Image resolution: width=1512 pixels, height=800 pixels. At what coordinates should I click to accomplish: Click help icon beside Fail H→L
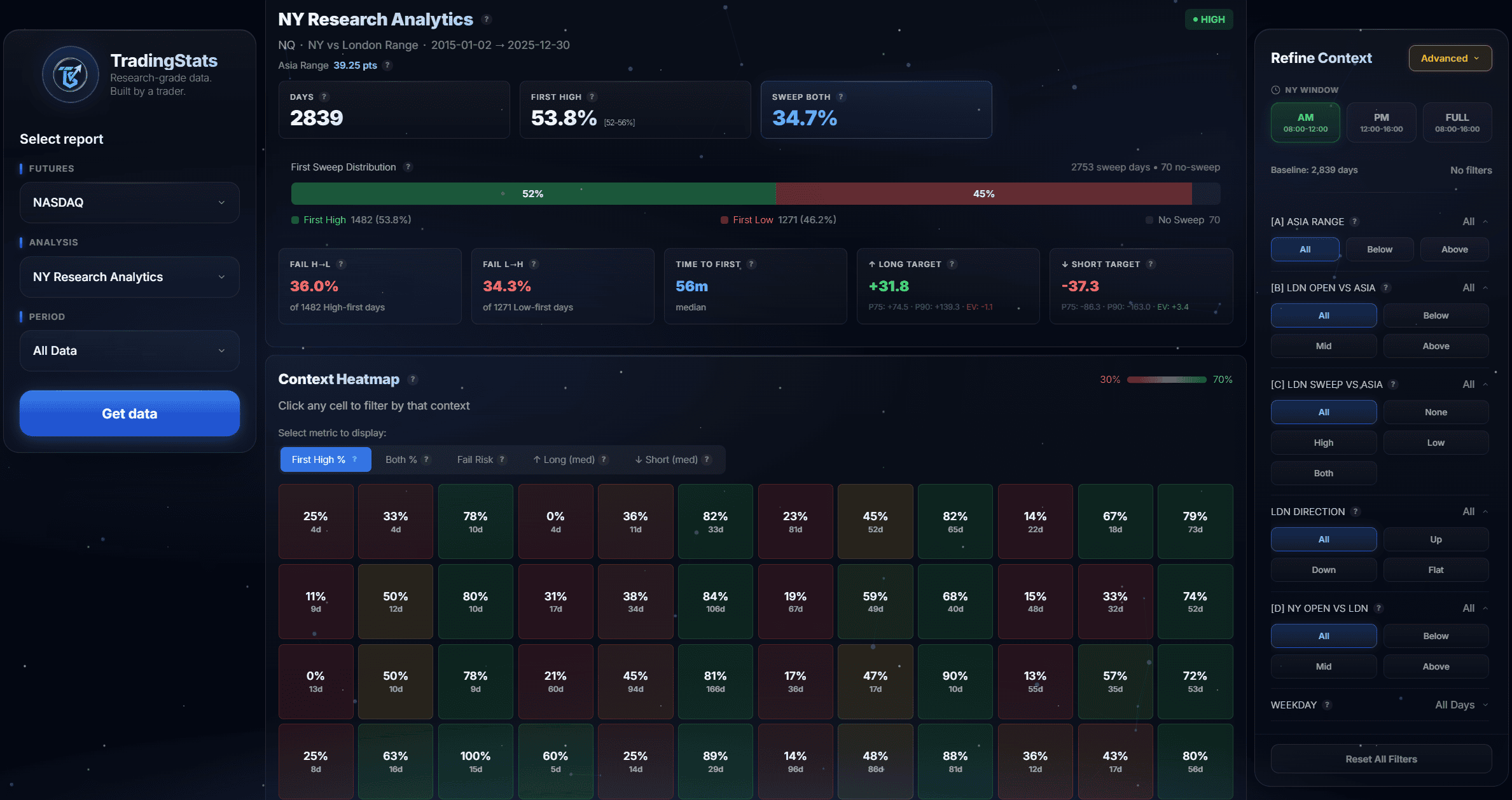pyautogui.click(x=341, y=264)
